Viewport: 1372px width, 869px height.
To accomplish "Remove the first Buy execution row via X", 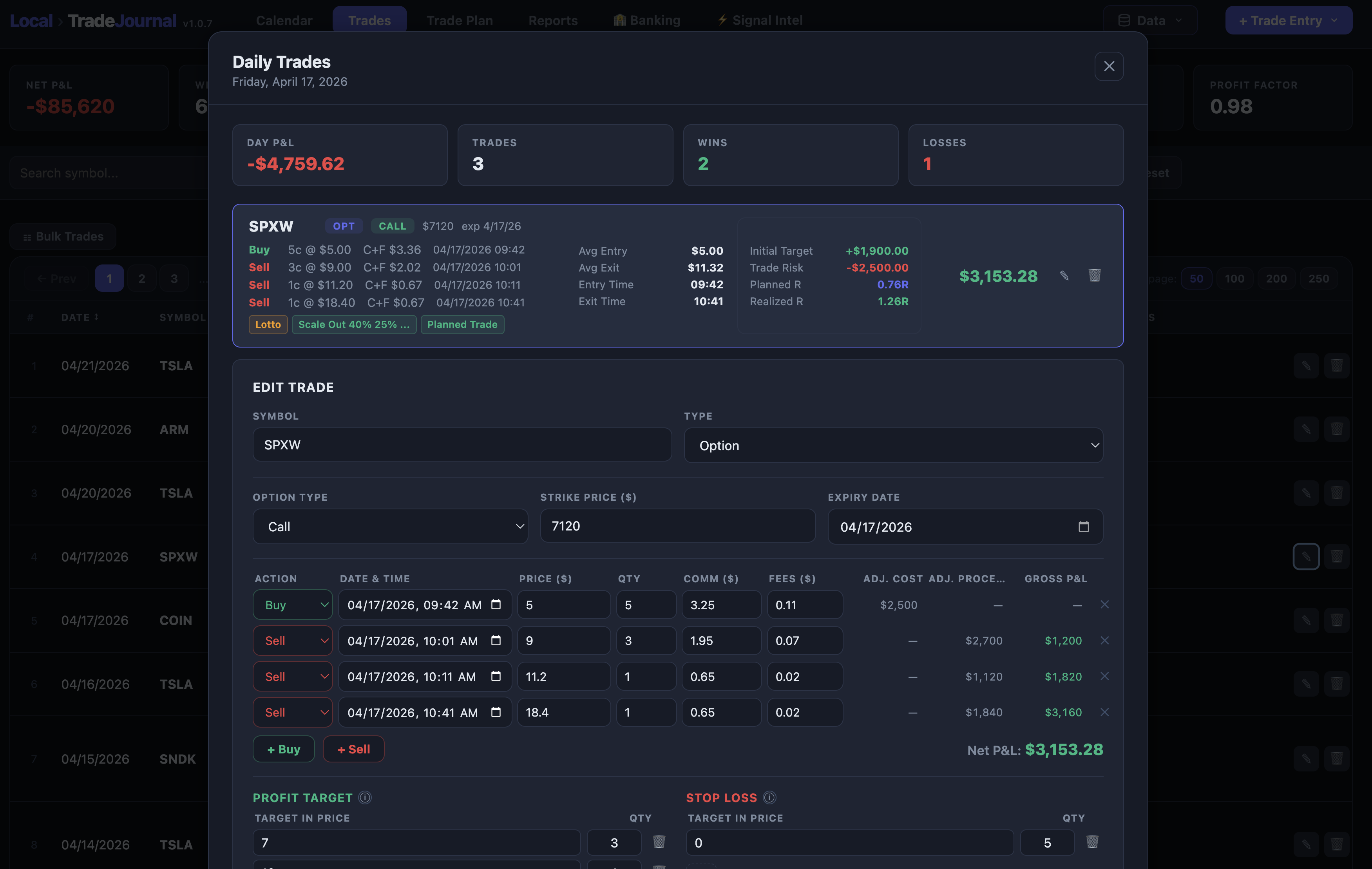I will pyautogui.click(x=1105, y=605).
